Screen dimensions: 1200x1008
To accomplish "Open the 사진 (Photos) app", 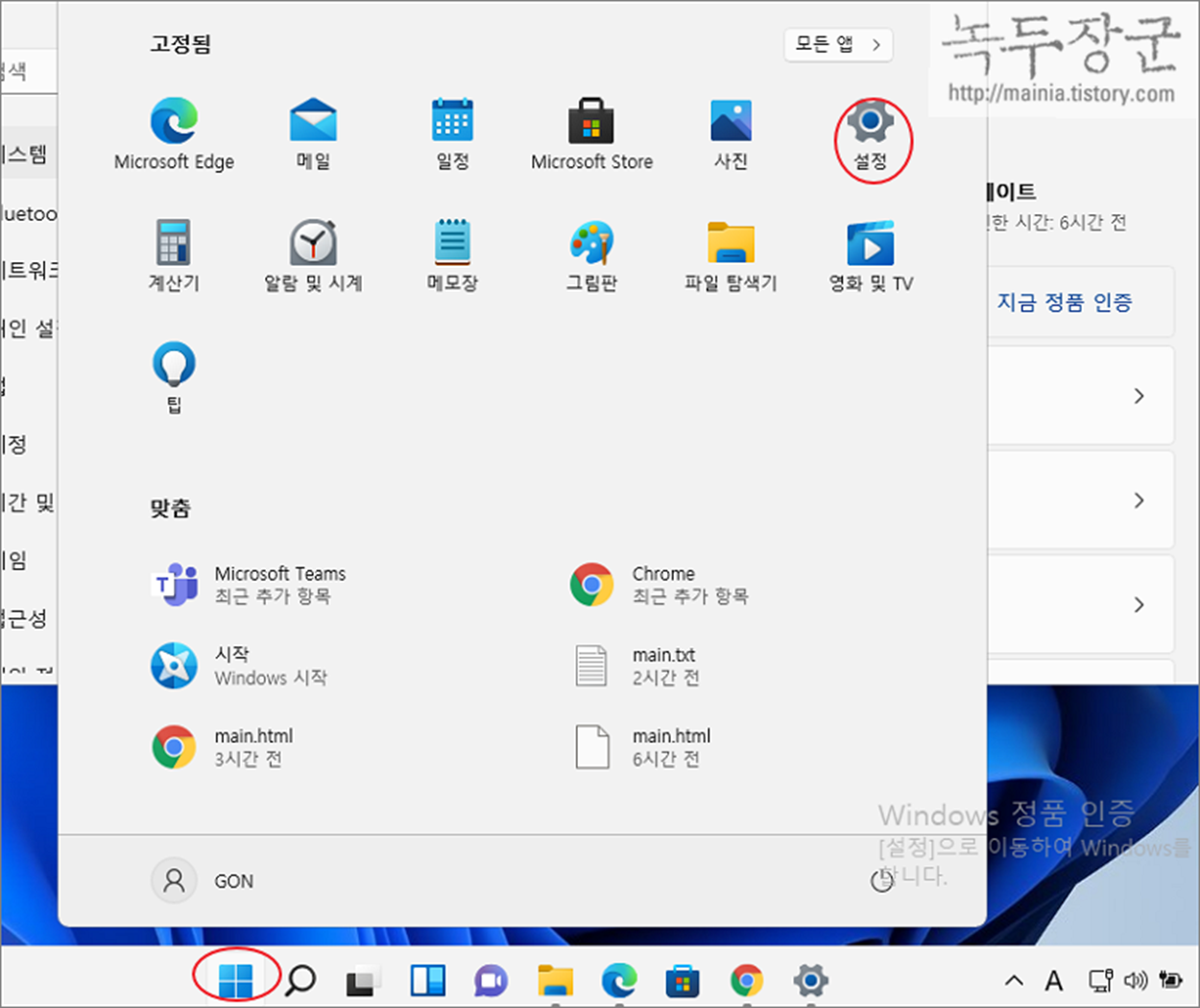I will [x=731, y=136].
